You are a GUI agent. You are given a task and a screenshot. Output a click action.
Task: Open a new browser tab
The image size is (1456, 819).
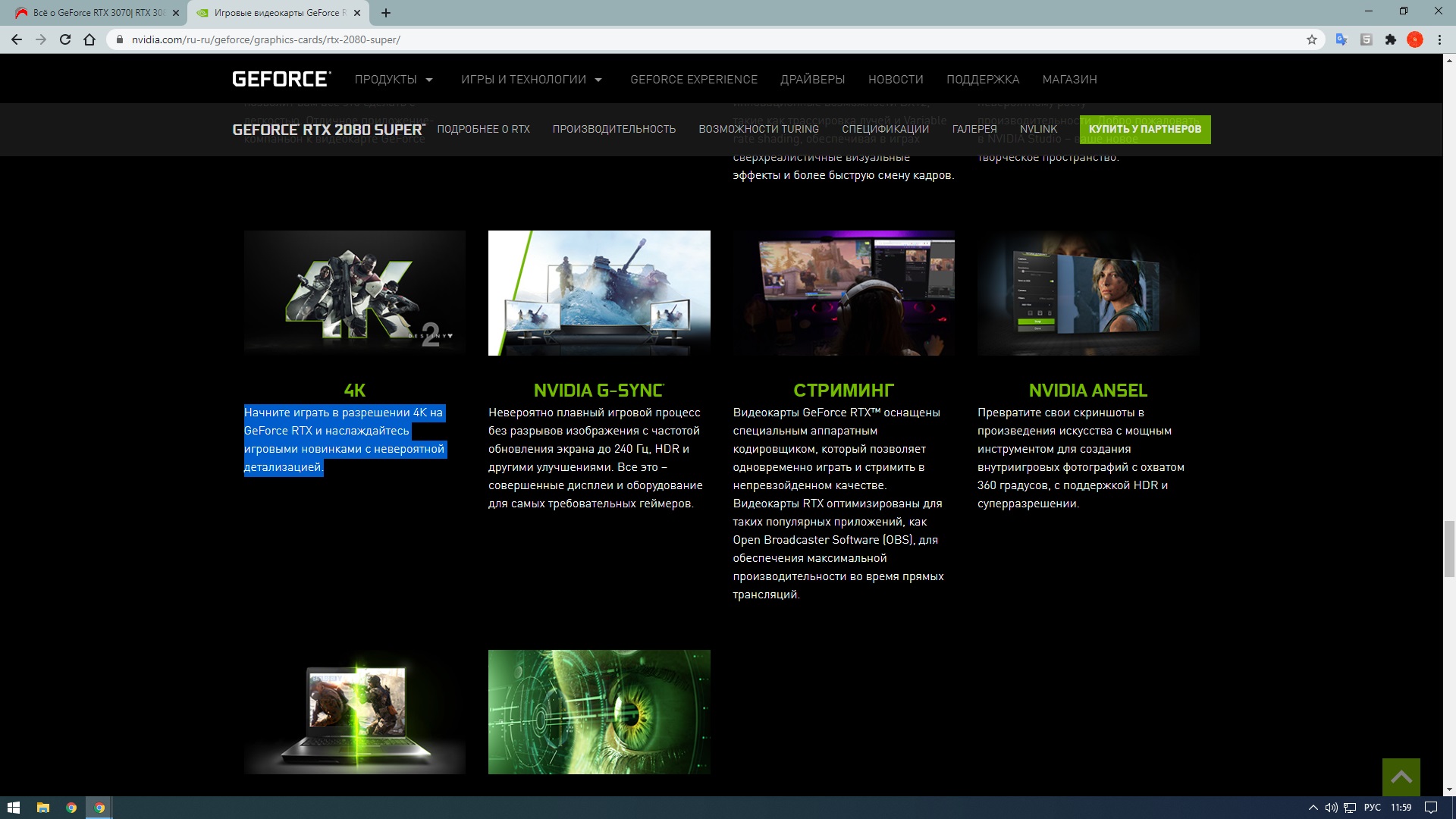click(x=386, y=13)
